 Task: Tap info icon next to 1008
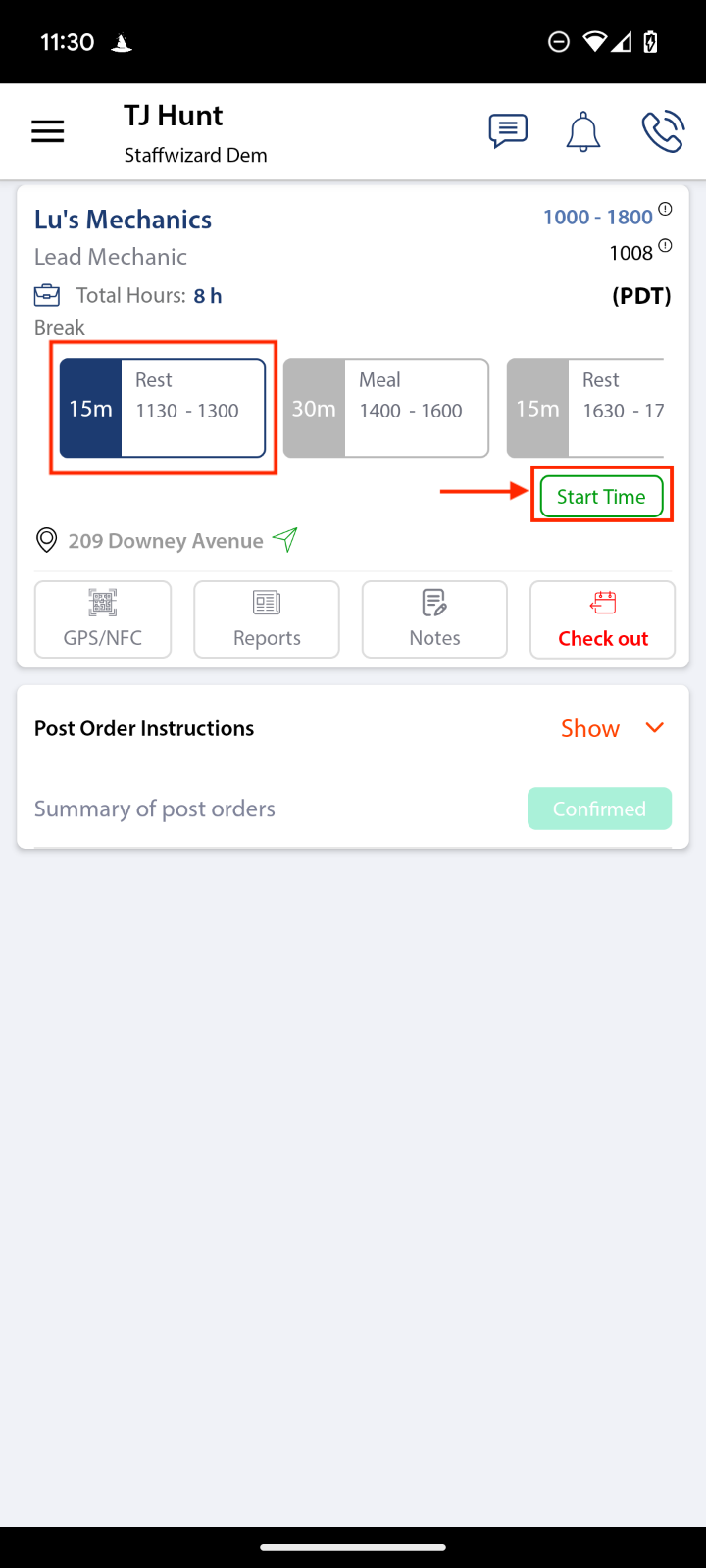coord(665,246)
